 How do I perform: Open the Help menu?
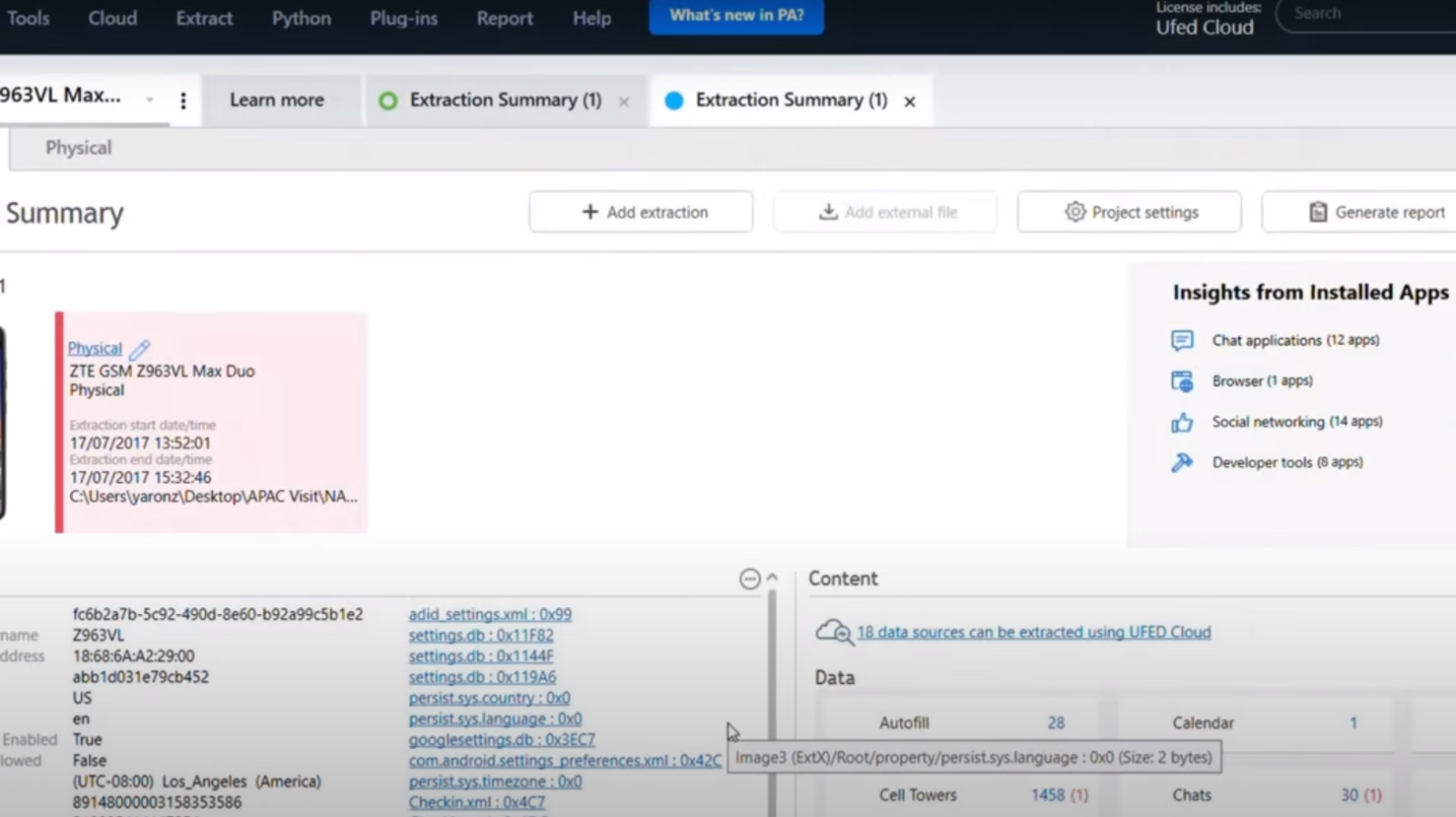pyautogui.click(x=591, y=18)
